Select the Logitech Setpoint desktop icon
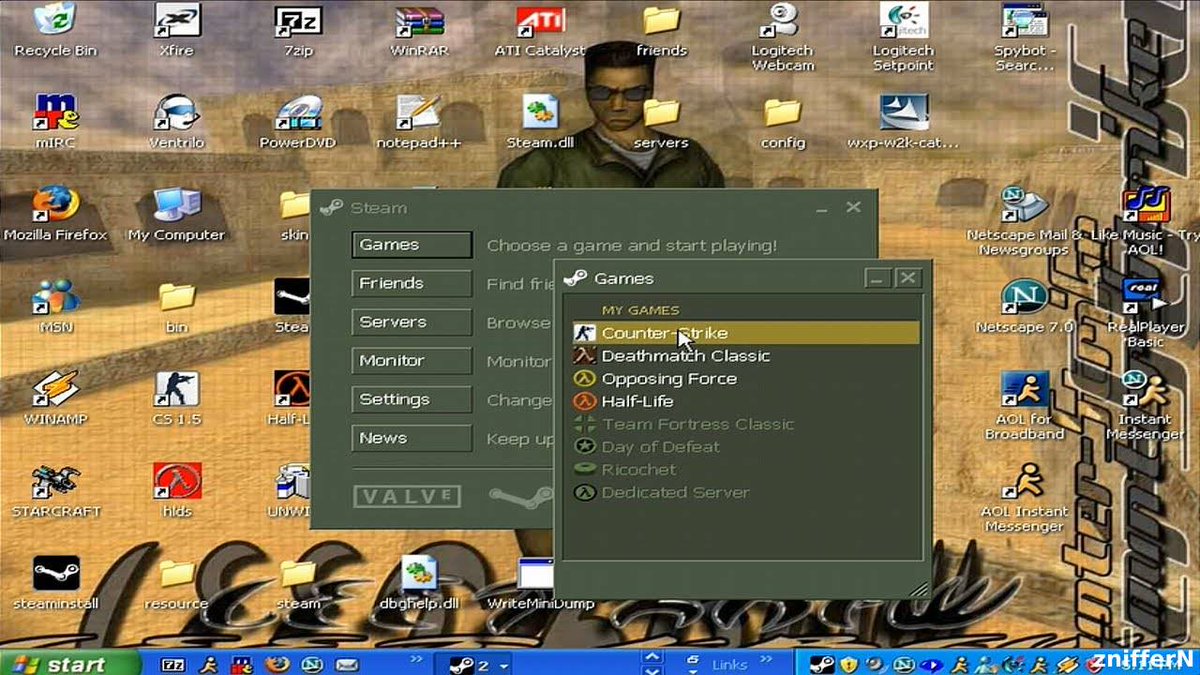Viewport: 1200px width, 675px height. (903, 37)
